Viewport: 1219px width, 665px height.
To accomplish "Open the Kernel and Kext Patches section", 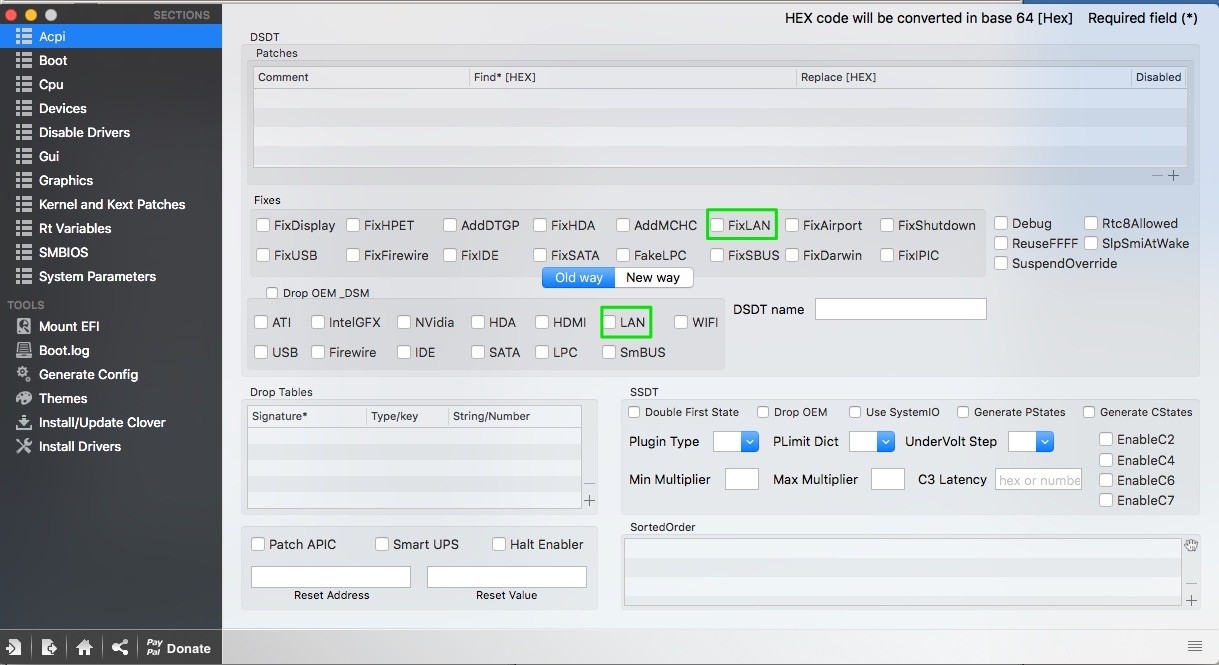I will [111, 204].
